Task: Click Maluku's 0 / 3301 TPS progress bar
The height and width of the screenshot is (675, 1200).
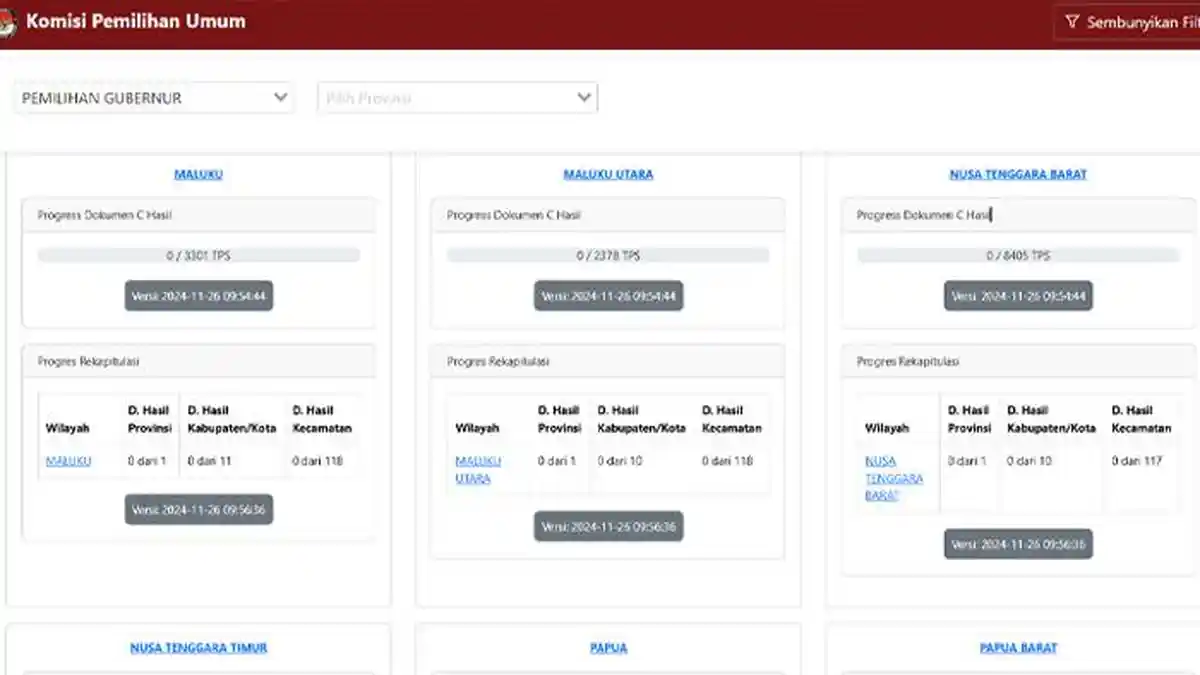Action: coord(198,256)
